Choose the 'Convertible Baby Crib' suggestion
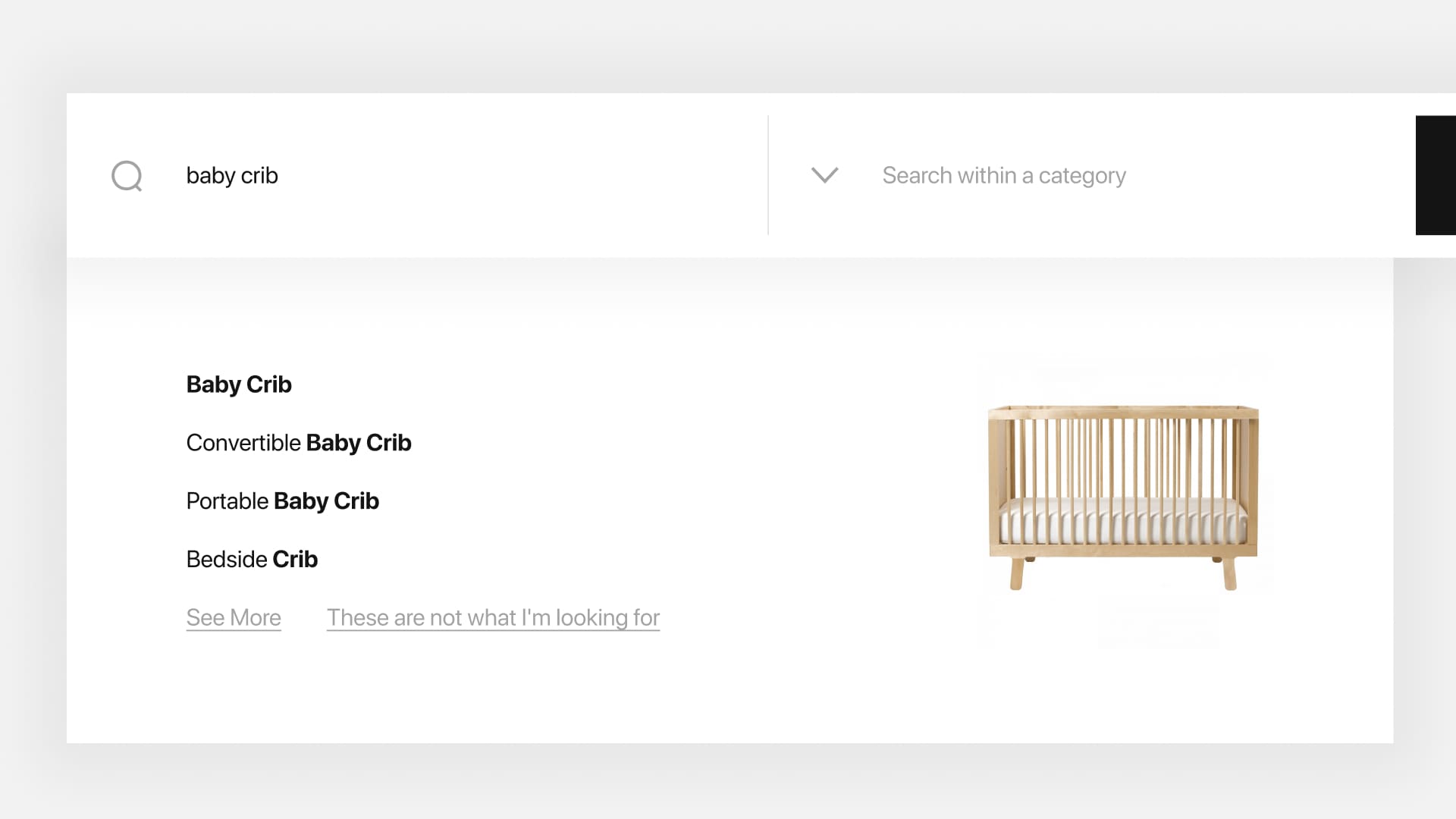This screenshot has height=819, width=1456. click(299, 443)
